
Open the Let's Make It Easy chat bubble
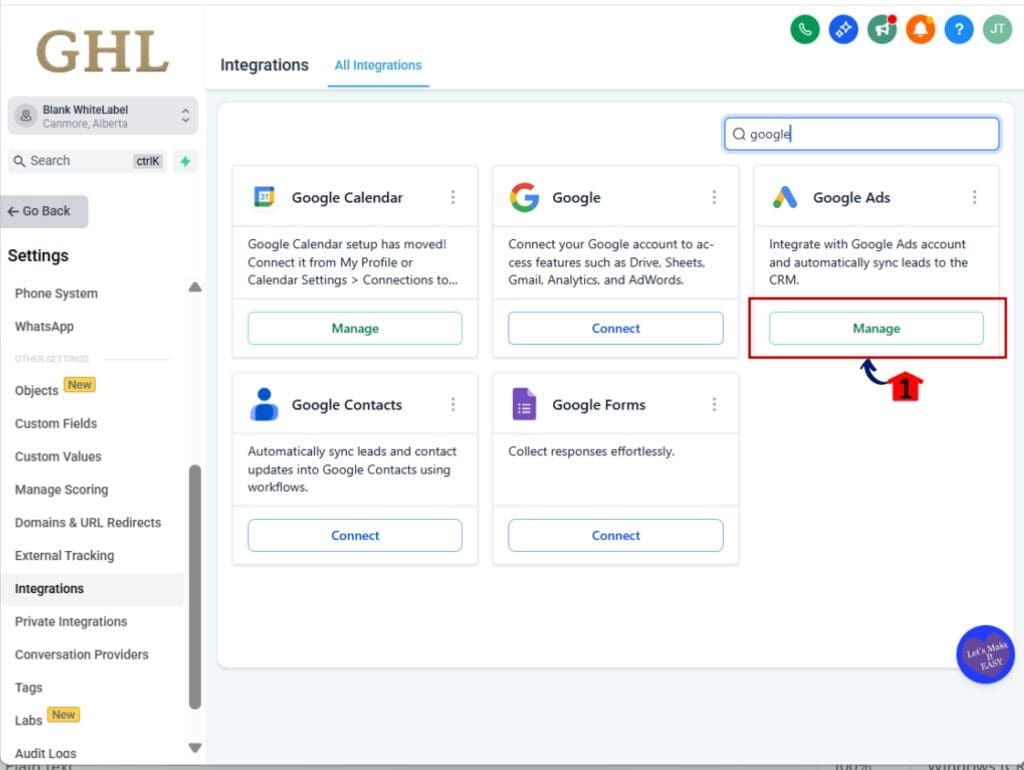[x=985, y=654]
